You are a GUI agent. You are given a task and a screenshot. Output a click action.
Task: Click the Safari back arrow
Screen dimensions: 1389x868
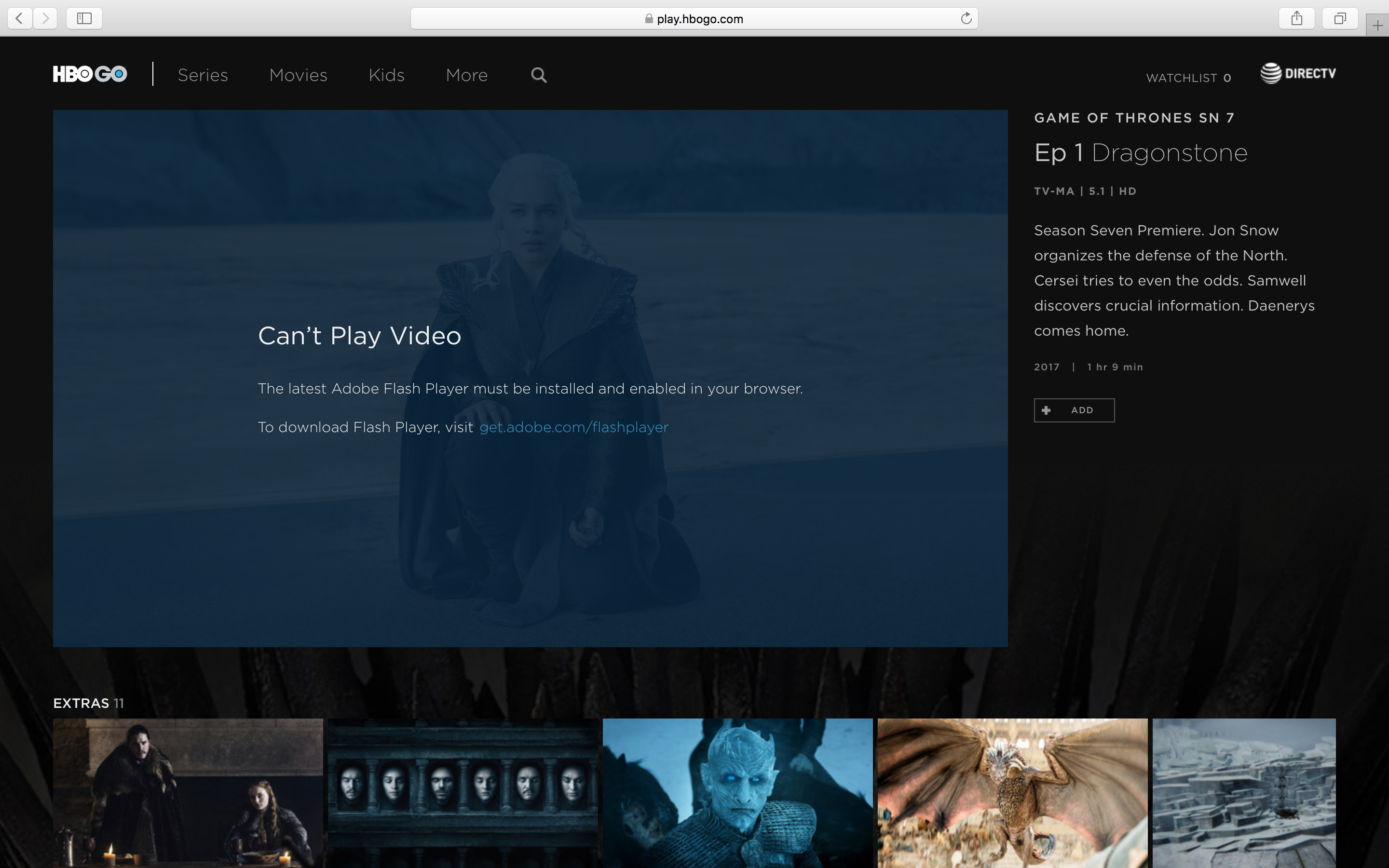(19, 18)
